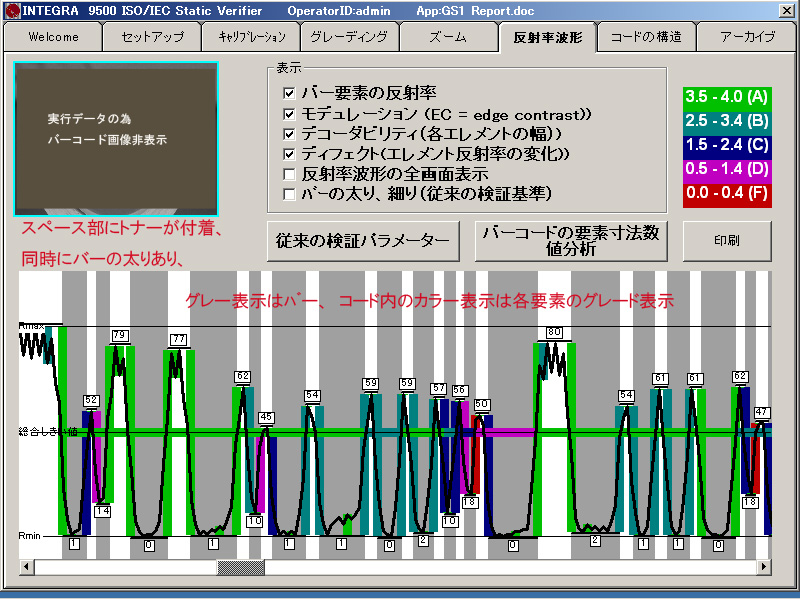This screenshot has height=600, width=800.
Task: Click the scrollbar left arrow under the waveform
Action: tap(27, 568)
